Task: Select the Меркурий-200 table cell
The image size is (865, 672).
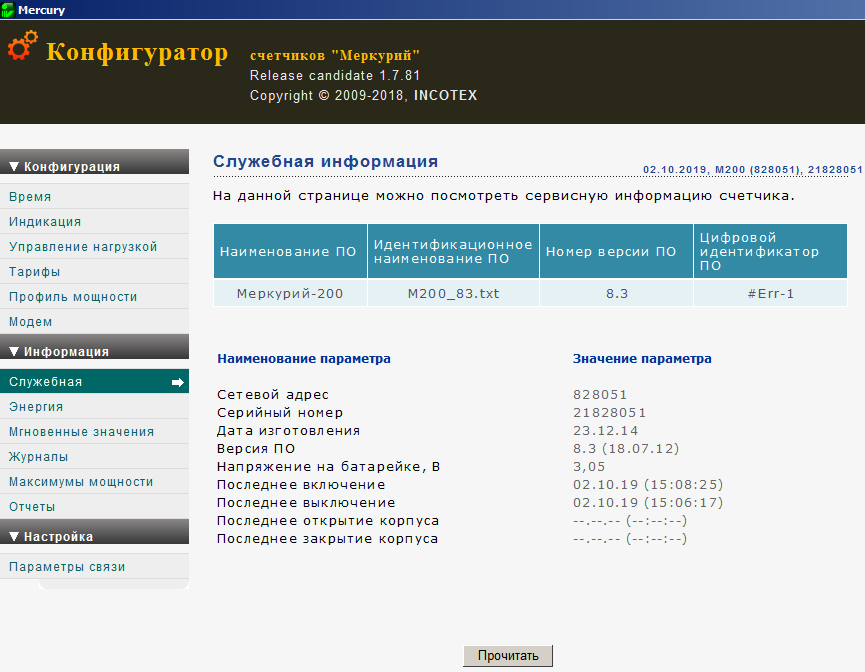Action: [x=290, y=294]
